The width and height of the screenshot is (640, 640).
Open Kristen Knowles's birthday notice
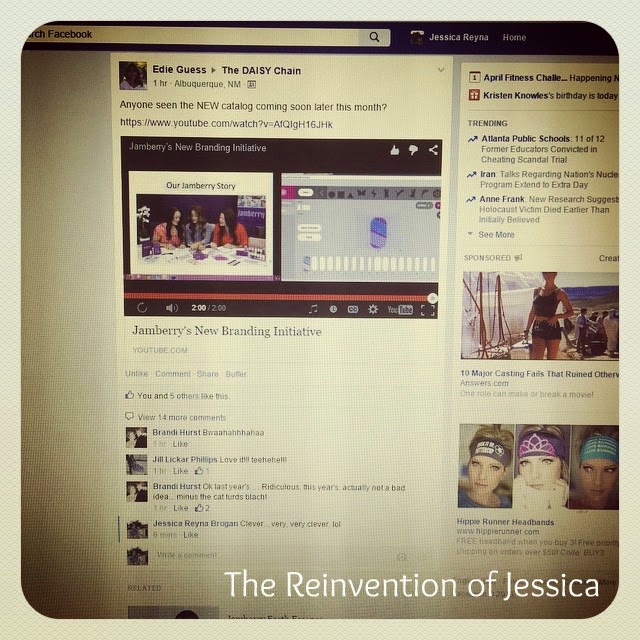550,96
